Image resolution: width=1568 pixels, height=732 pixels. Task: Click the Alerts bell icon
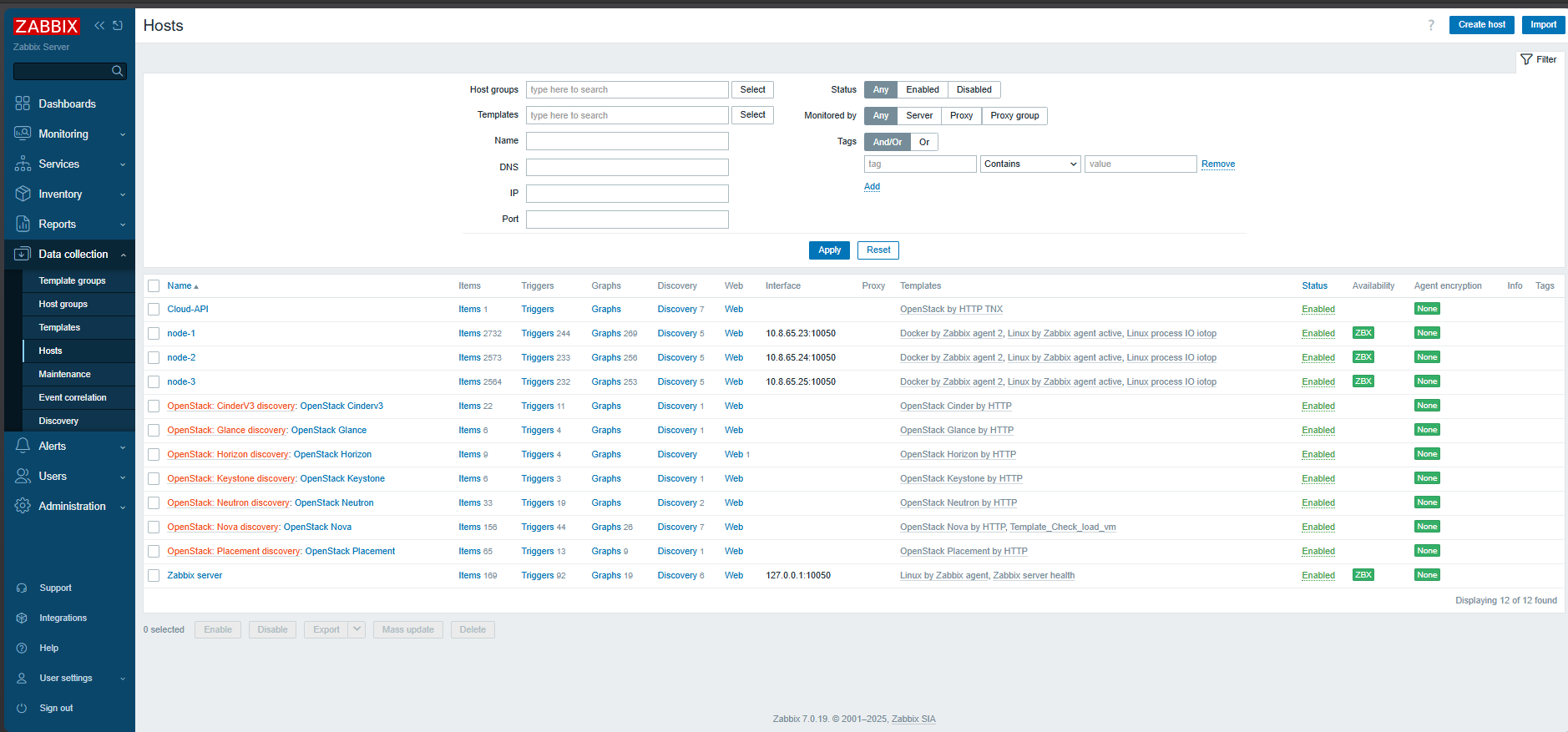[x=23, y=446]
